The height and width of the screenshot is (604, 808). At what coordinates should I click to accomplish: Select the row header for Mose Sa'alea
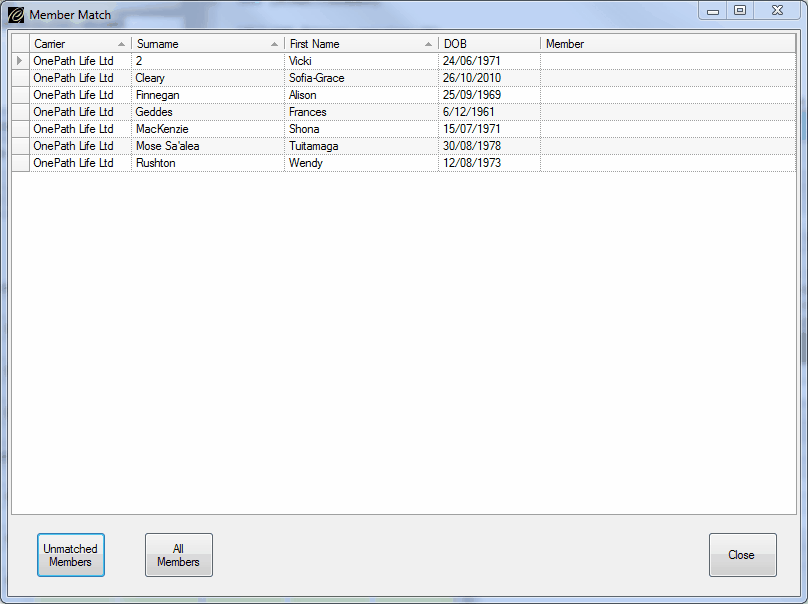pyautogui.click(x=20, y=146)
